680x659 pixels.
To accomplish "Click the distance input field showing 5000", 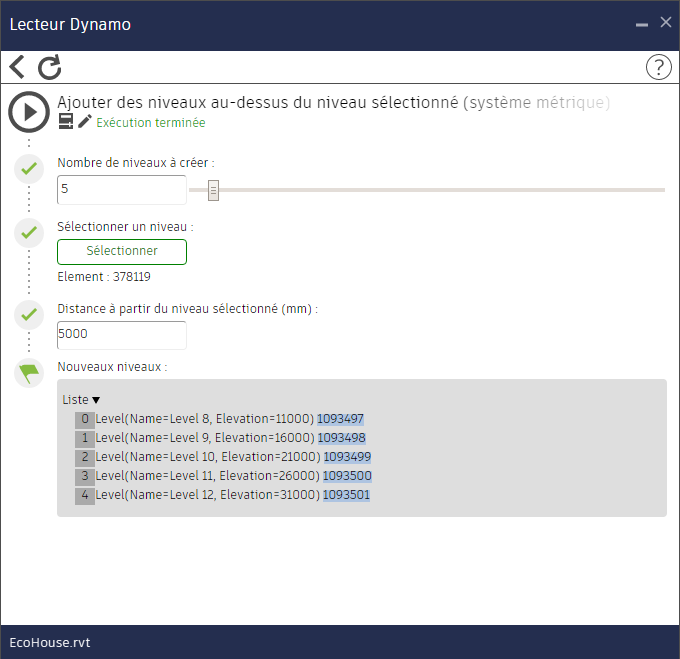I will point(122,335).
